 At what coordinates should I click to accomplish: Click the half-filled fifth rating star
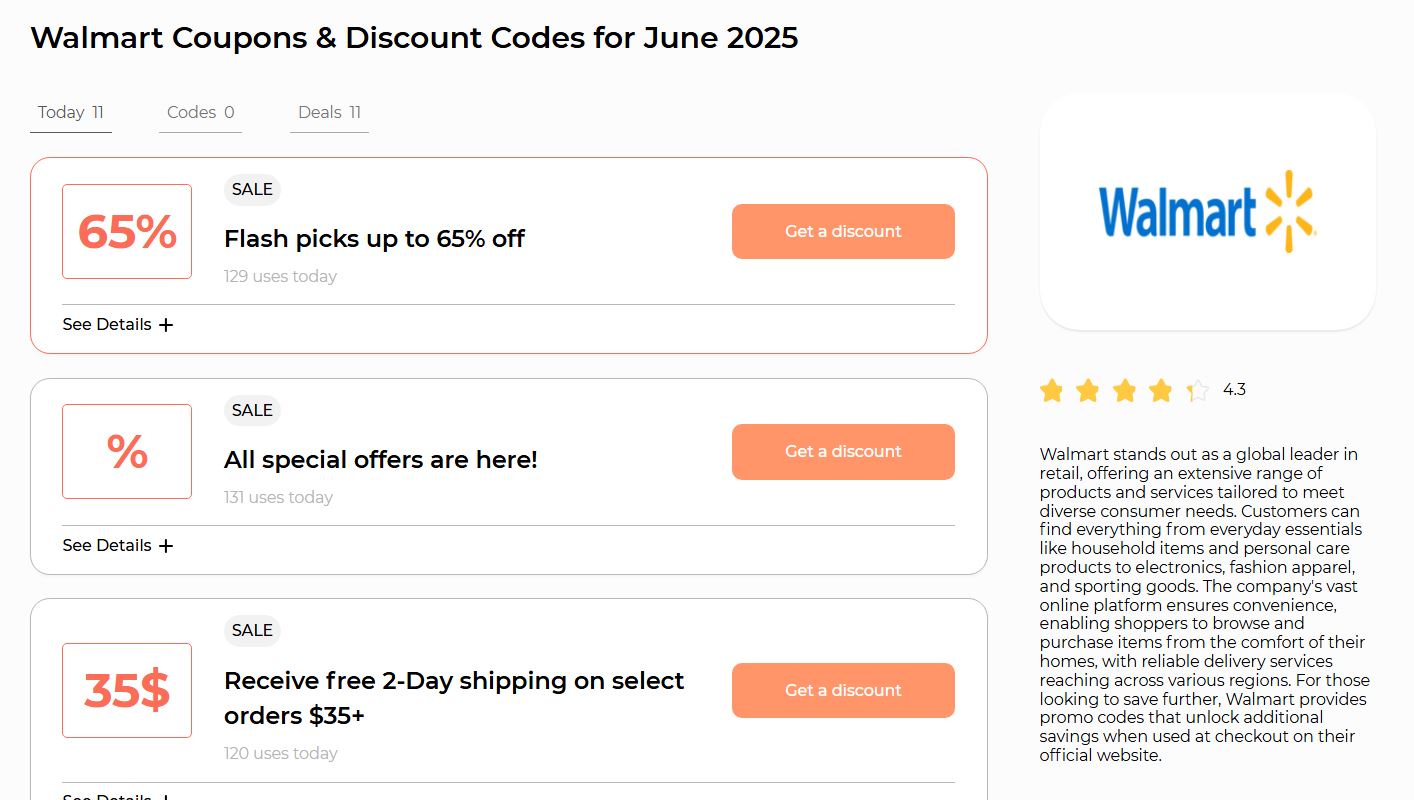point(1197,390)
